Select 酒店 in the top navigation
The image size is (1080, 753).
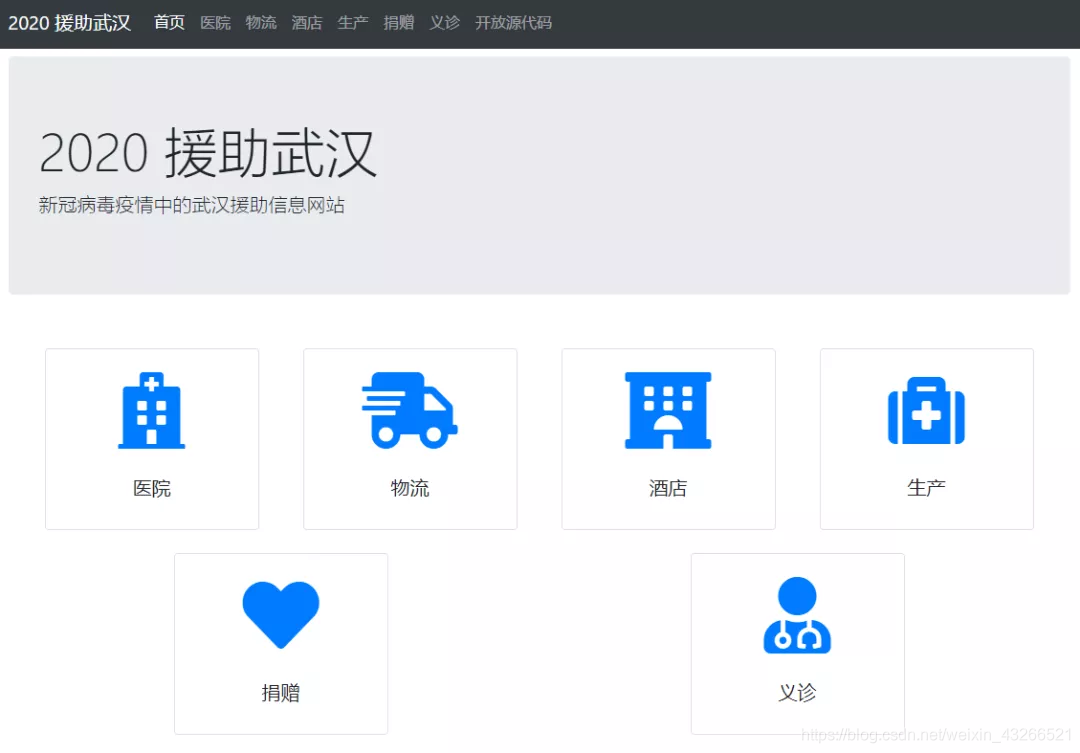pyautogui.click(x=307, y=23)
